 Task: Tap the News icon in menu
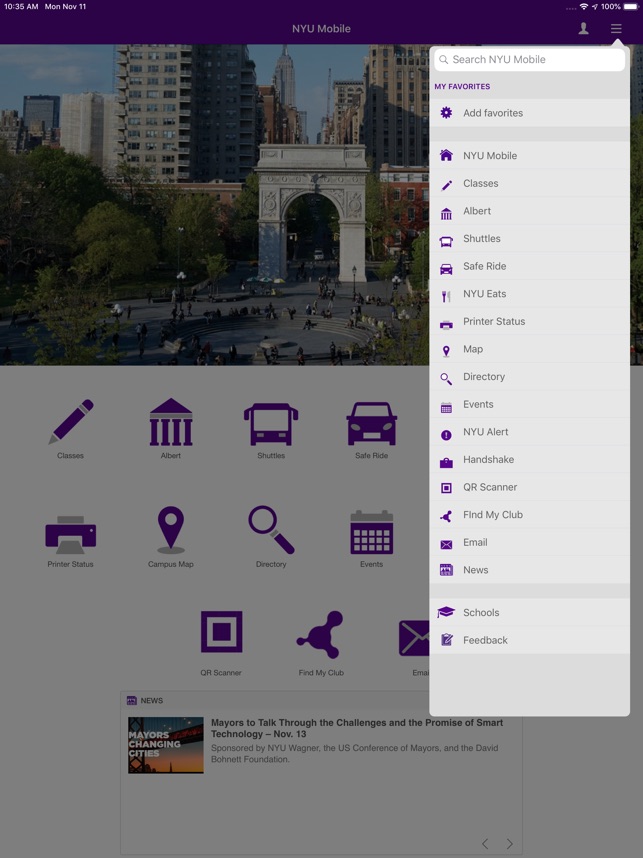(446, 570)
